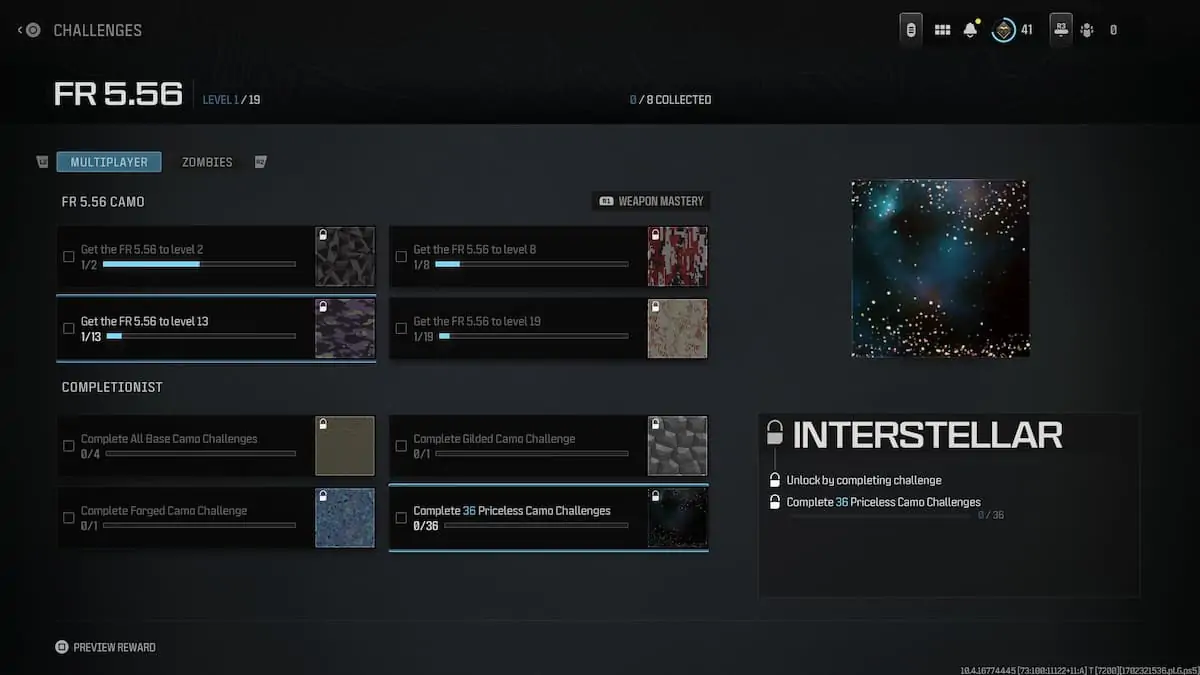Screen dimensions: 1200x675
Task: Tick checkbox for Complete Gilded Camo Challenge
Action: click(401, 446)
